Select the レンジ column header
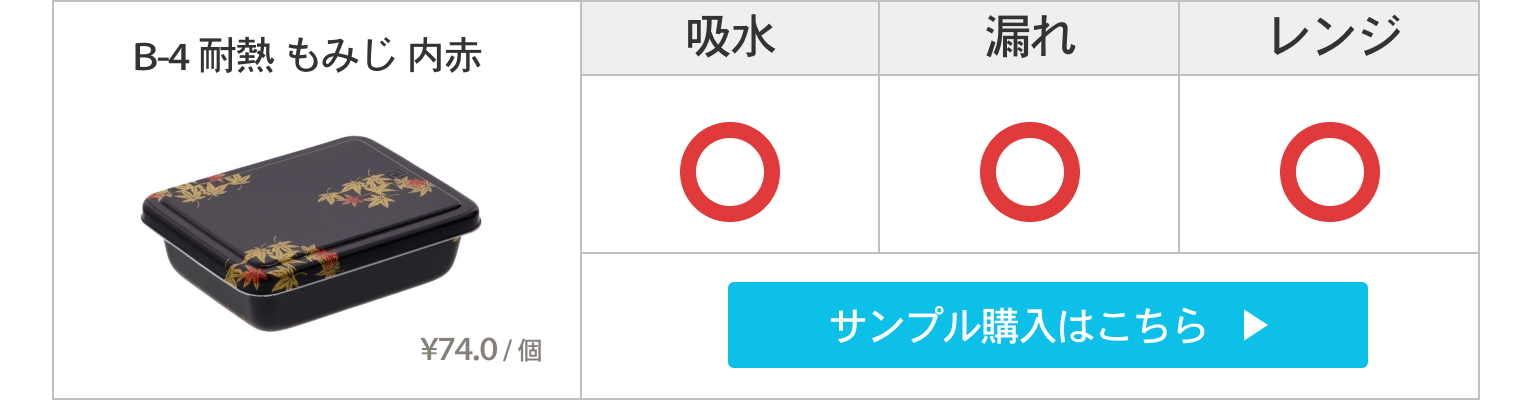This screenshot has height=400, width=1520. click(1329, 38)
